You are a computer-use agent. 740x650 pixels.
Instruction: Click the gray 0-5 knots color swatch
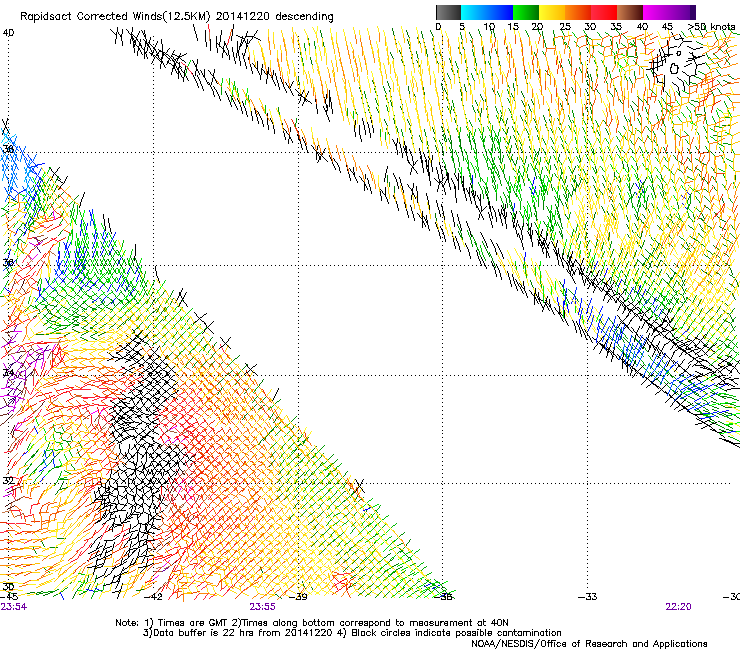pyautogui.click(x=448, y=12)
